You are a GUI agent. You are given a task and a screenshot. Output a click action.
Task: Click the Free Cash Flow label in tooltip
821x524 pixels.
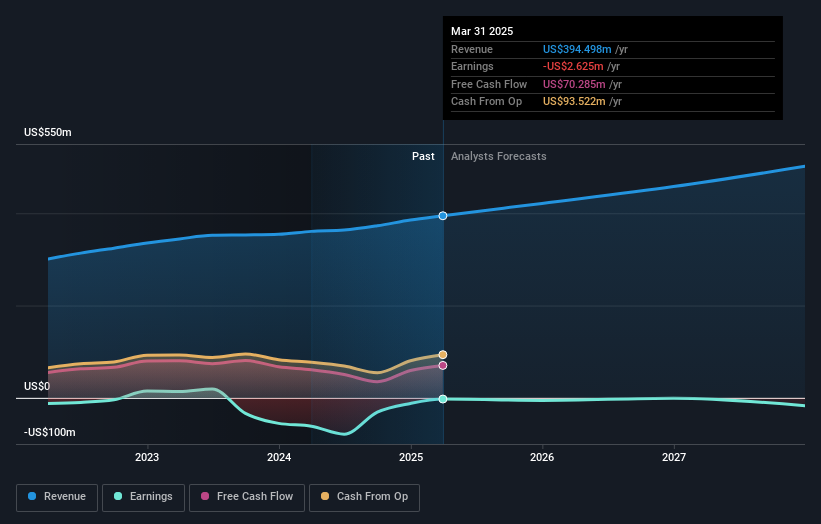point(489,84)
